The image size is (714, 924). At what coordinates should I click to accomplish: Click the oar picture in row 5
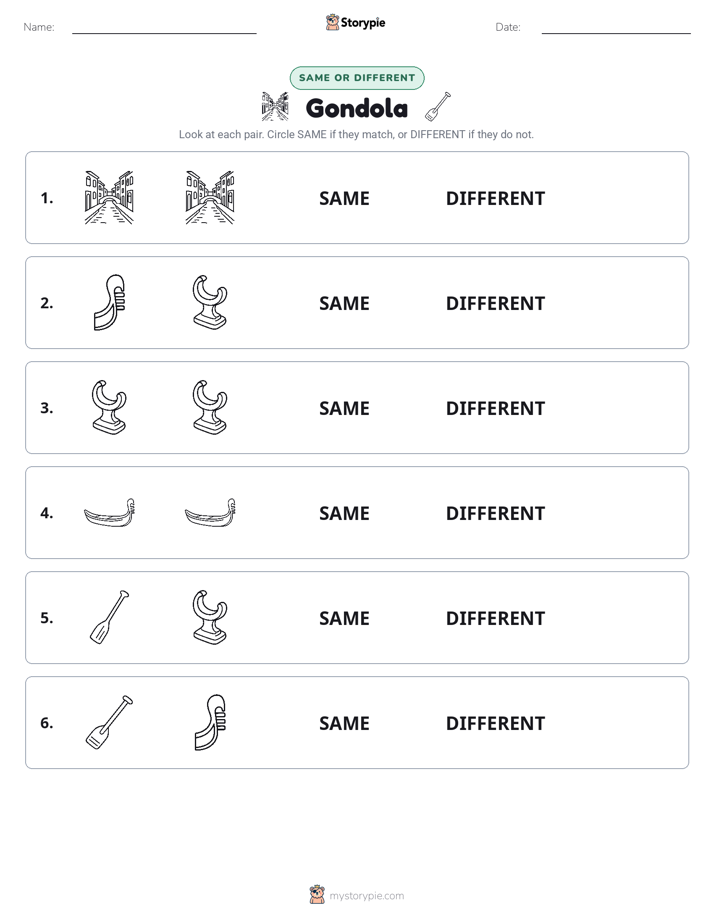point(110,617)
